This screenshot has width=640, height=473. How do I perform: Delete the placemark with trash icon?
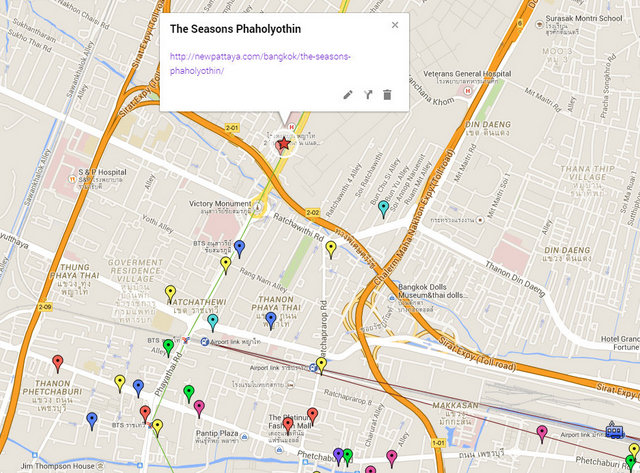[387, 95]
